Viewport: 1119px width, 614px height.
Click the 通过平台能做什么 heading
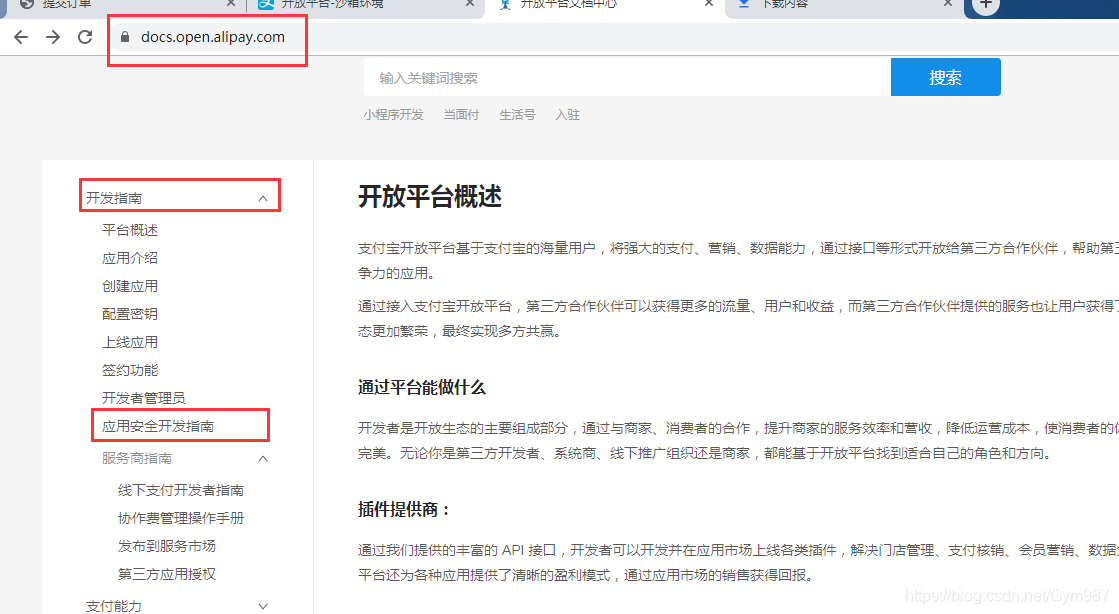(422, 388)
